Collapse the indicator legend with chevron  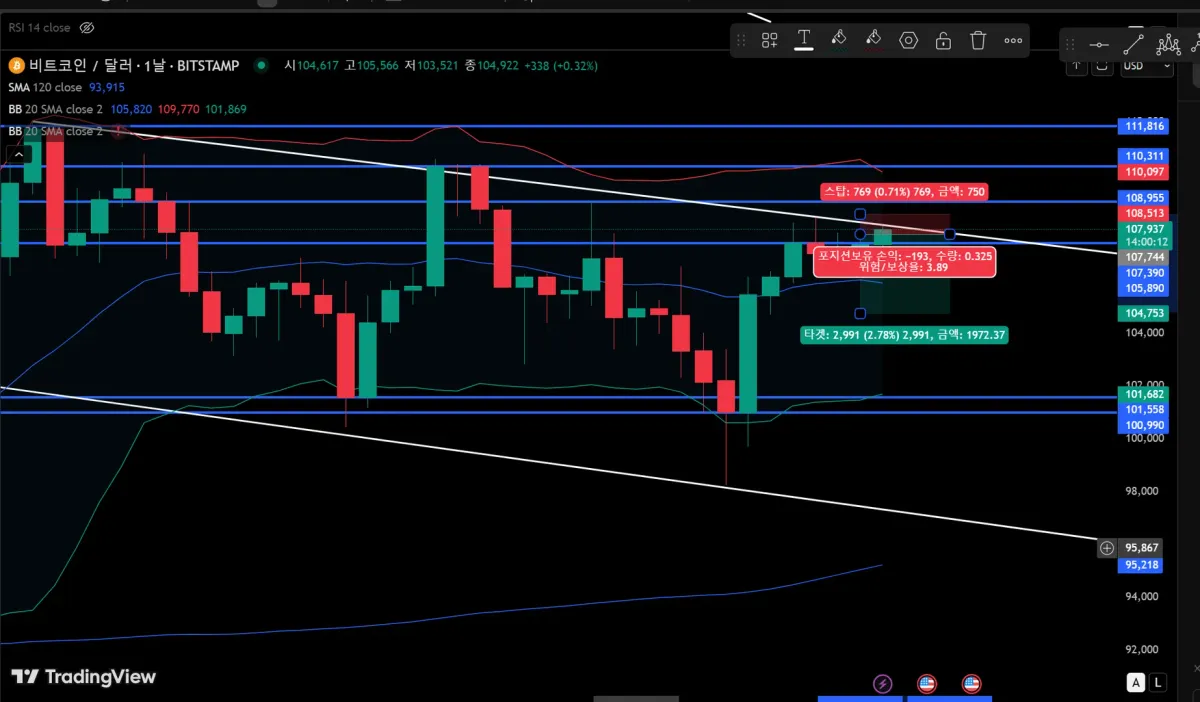18,154
